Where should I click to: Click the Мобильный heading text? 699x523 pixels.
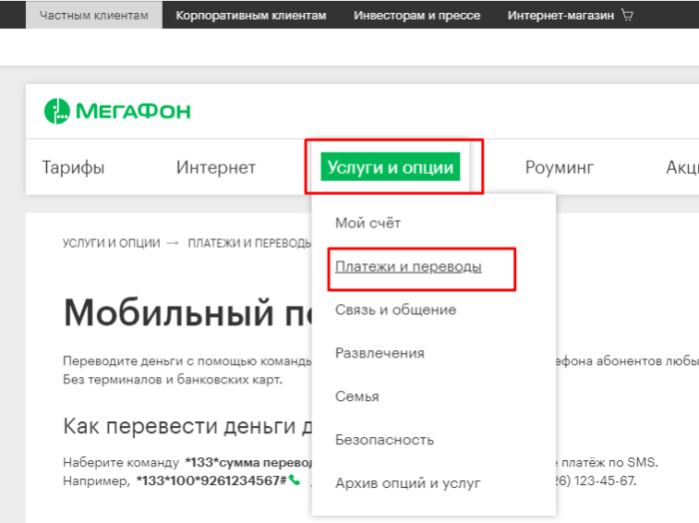click(x=169, y=313)
